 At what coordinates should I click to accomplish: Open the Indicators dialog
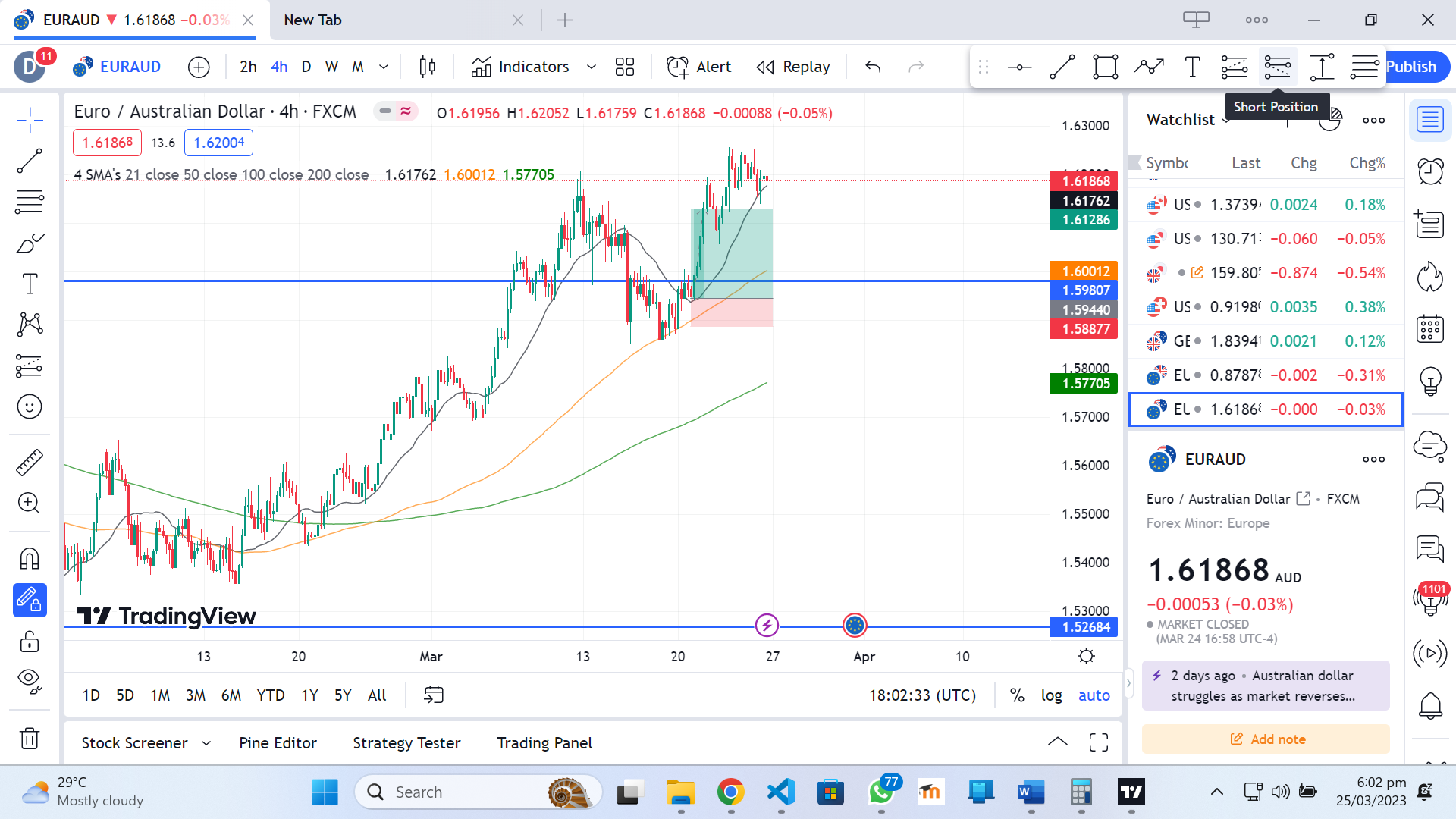(520, 67)
